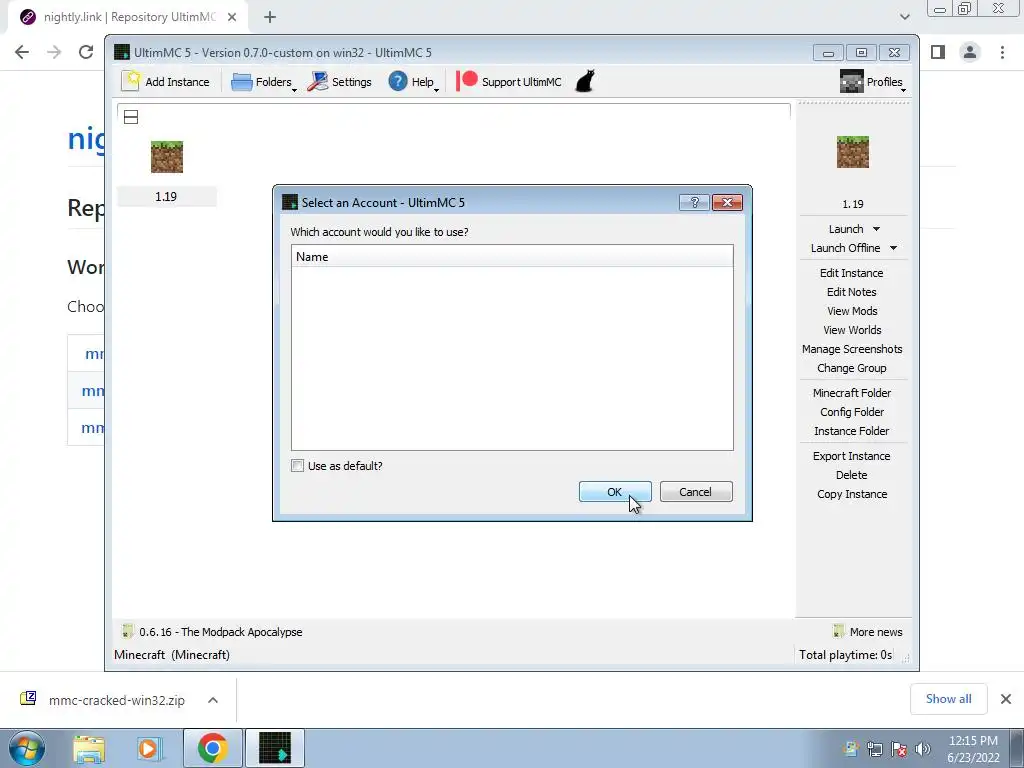Open the Windows Start menu
1024x768 pixels.
pos(26,748)
